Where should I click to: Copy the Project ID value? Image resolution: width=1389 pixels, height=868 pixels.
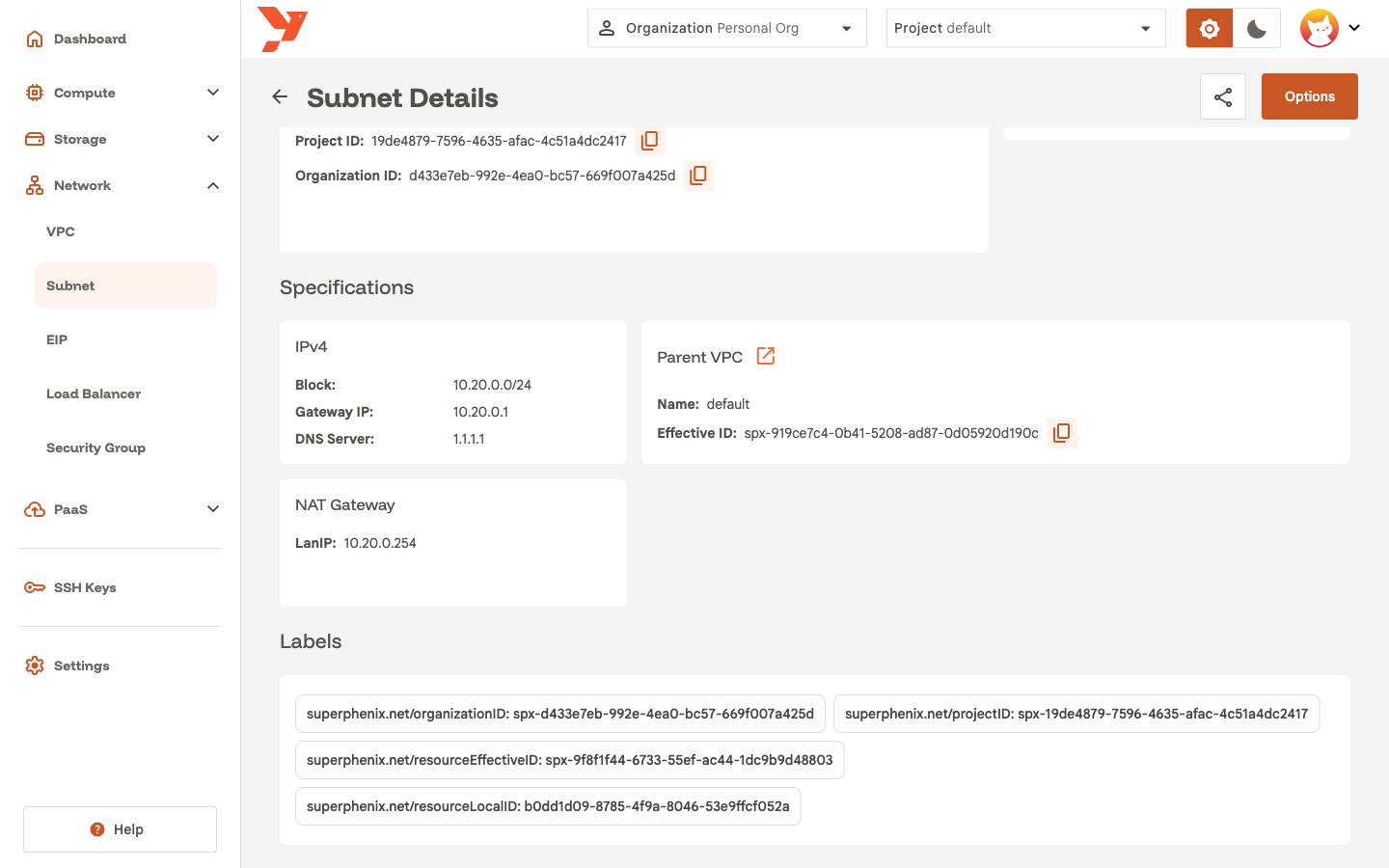point(650,141)
